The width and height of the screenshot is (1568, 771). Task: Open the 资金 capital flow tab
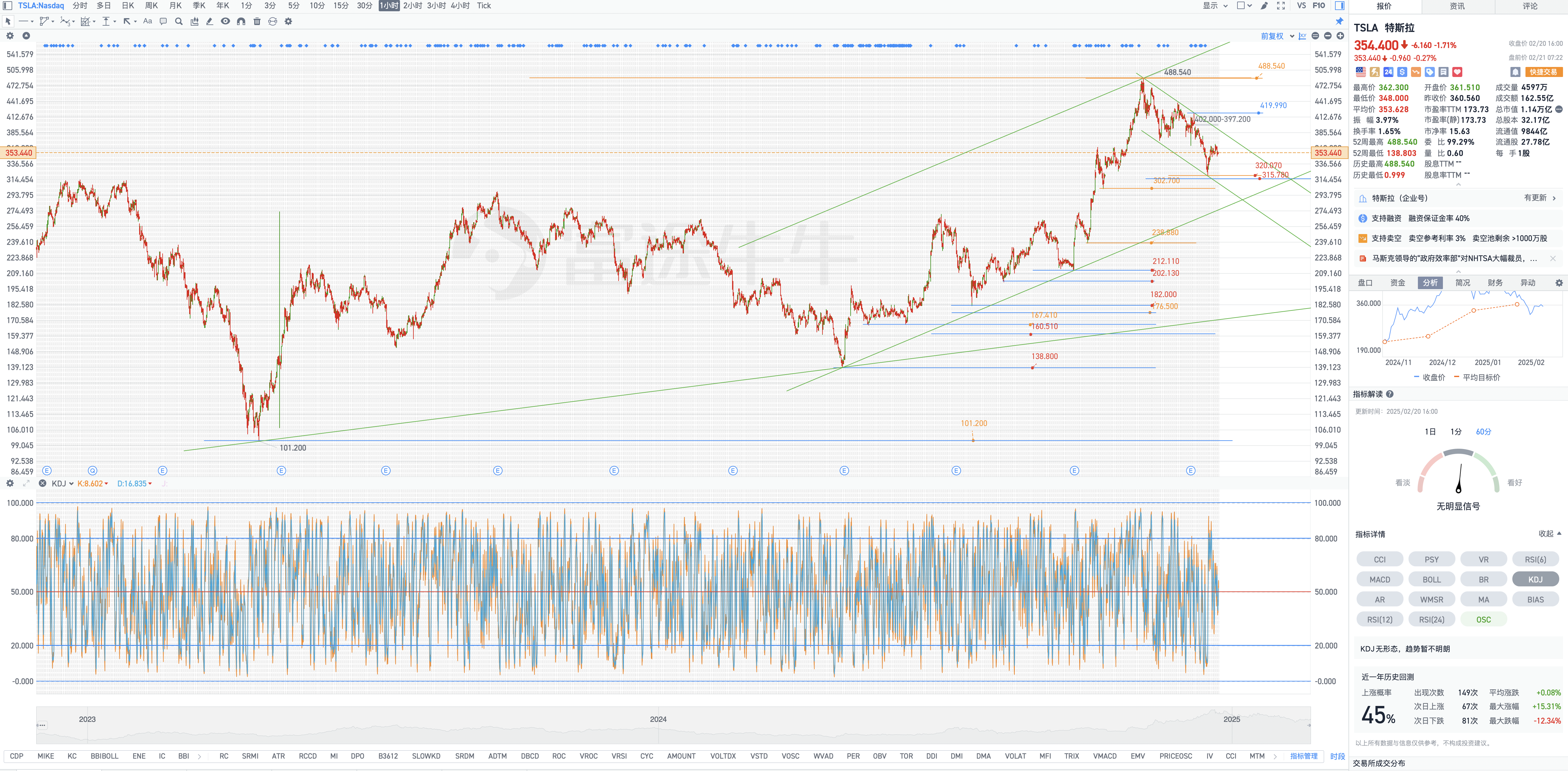coord(1398,283)
